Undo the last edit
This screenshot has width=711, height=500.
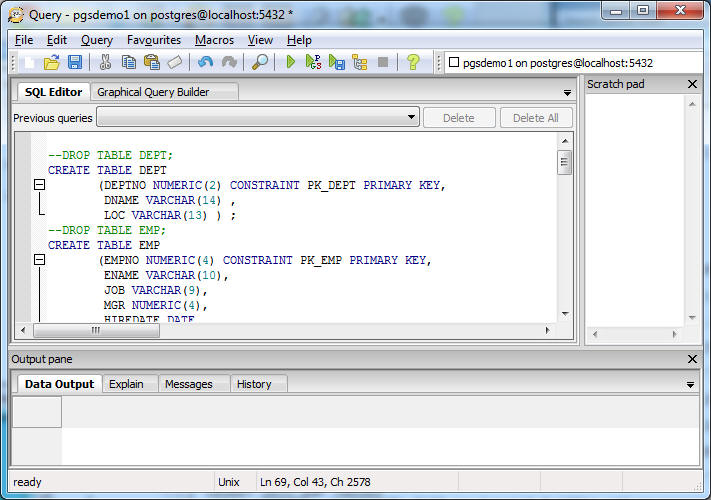(205, 62)
